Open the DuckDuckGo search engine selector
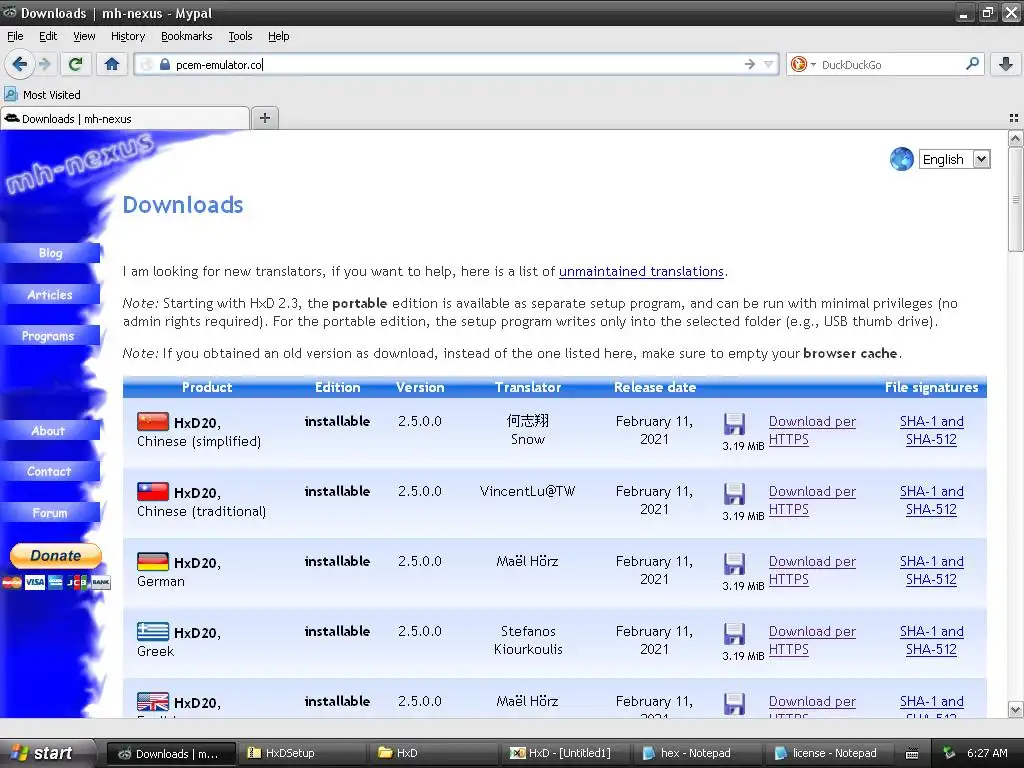The width and height of the screenshot is (1024, 768). (803, 64)
